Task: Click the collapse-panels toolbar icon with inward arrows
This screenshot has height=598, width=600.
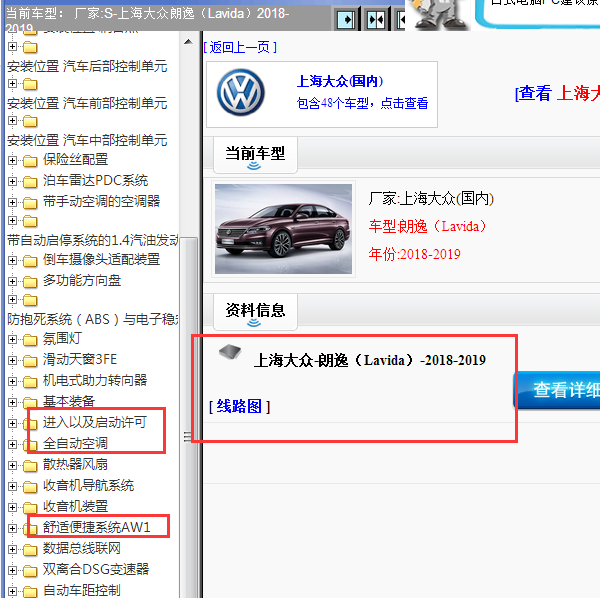Action: 376,19
